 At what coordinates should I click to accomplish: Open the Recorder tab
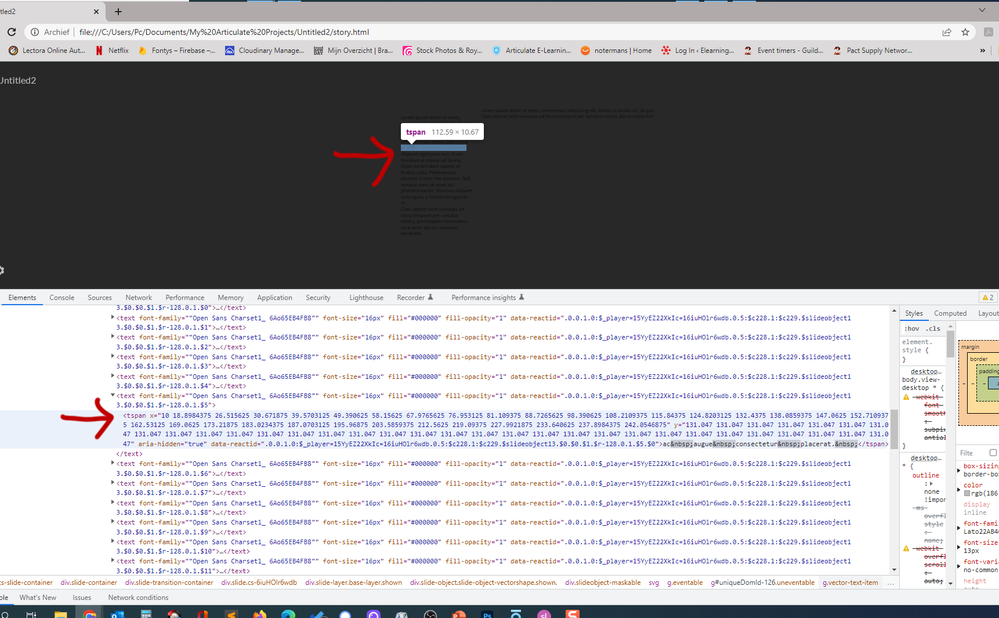[x=415, y=298]
